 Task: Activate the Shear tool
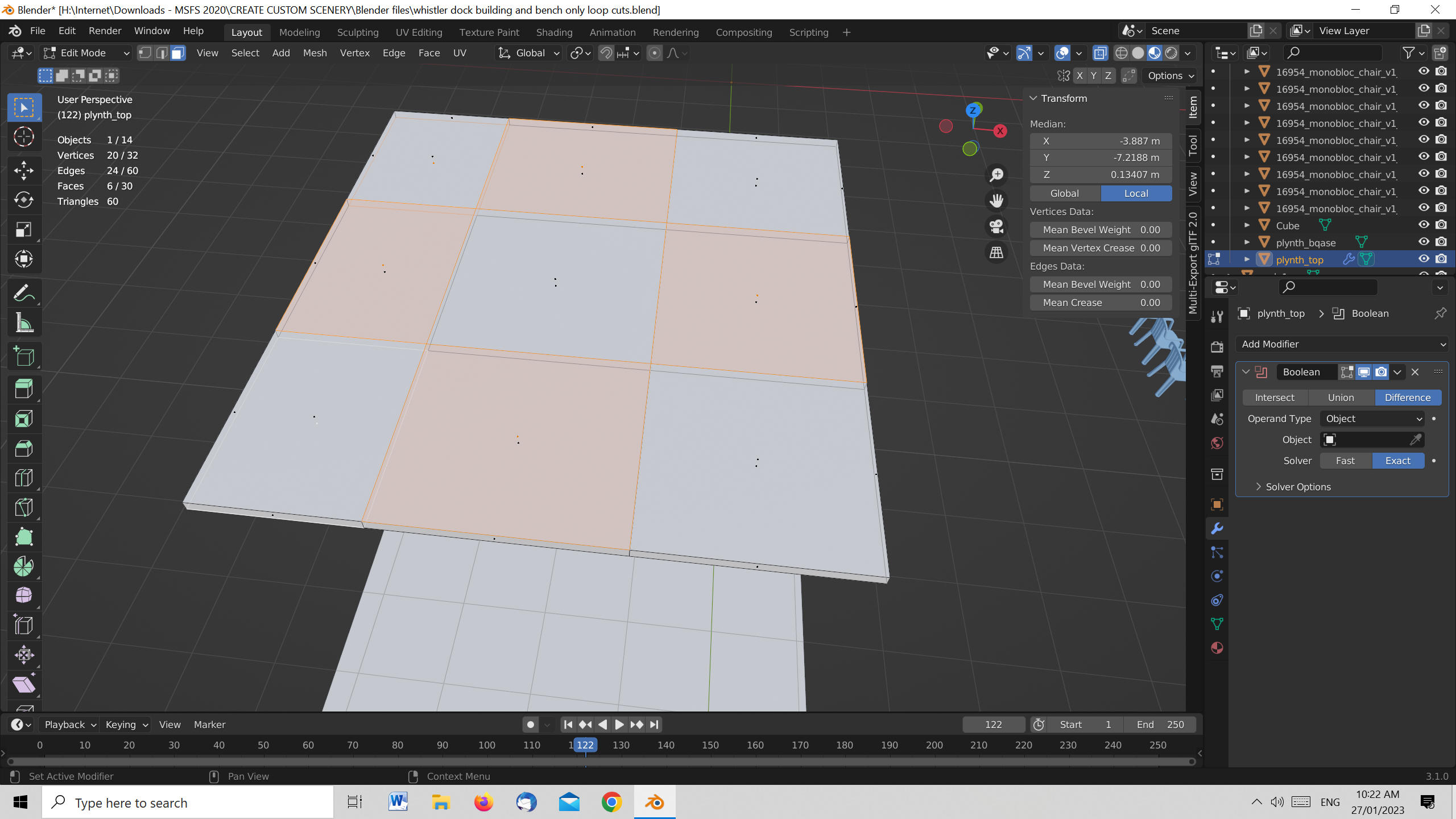click(24, 684)
